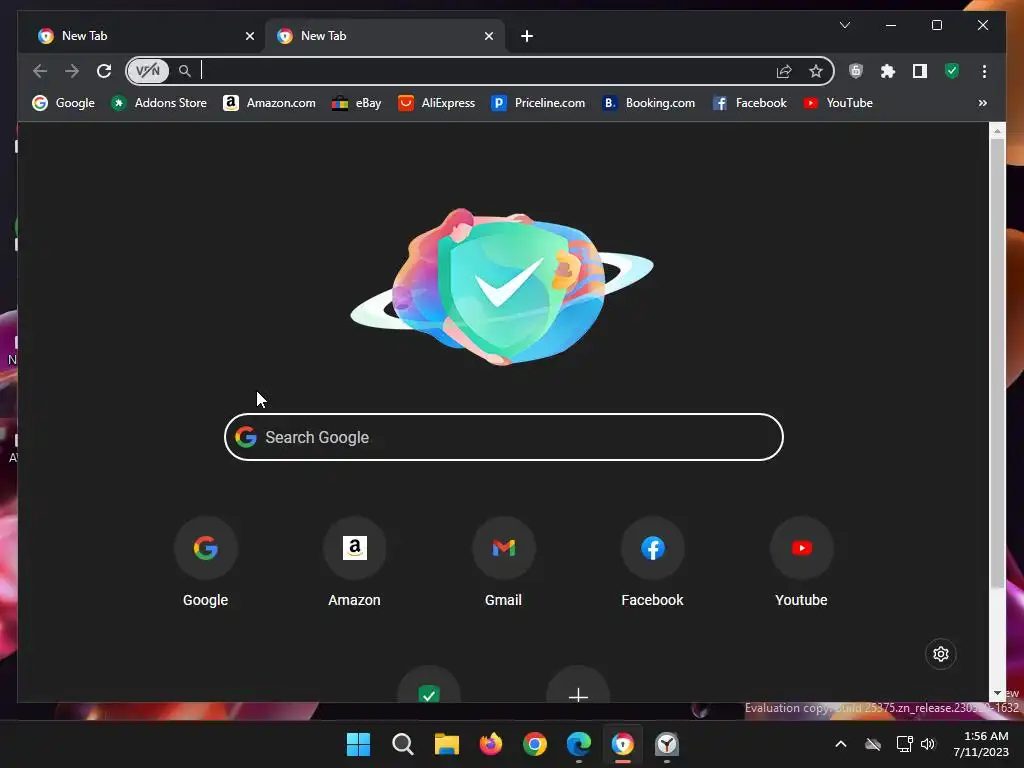This screenshot has height=768, width=1024.
Task: Open the YouTube bookmark in bookmarks bar
Action: [838, 103]
